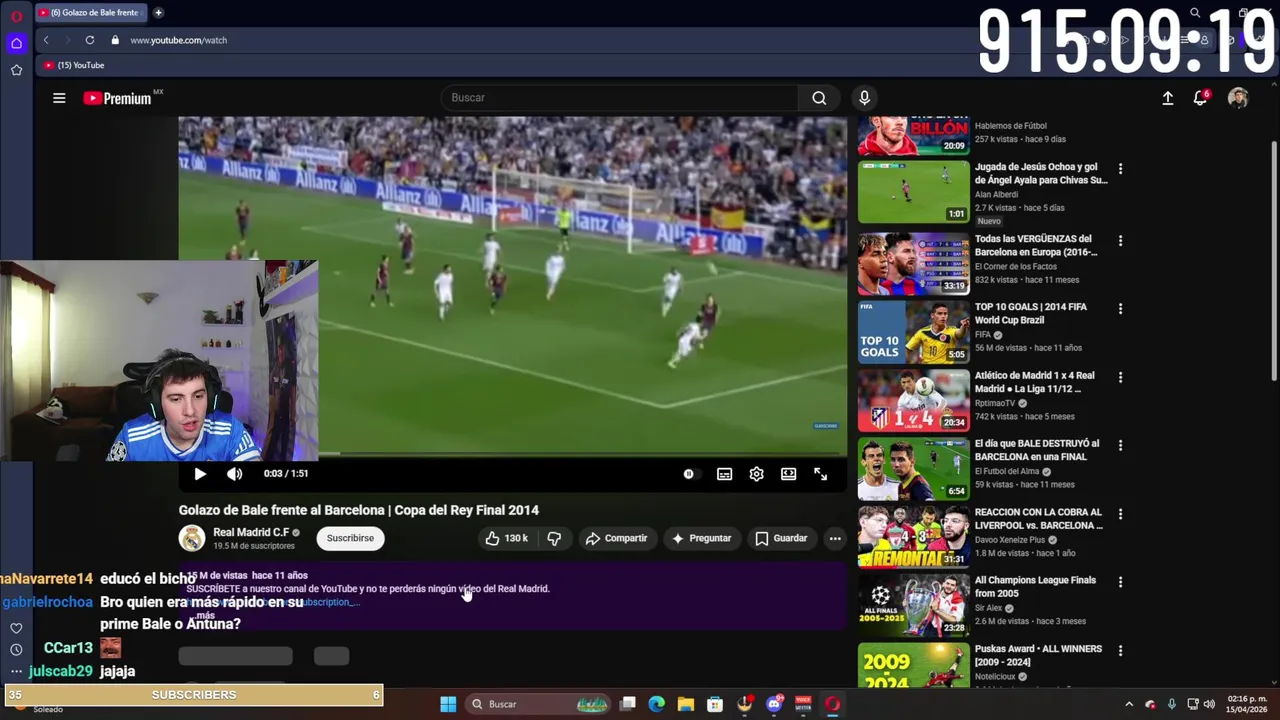Screen dimensions: 1280x720
Task: Toggle subtitles in the video player
Action: pos(724,474)
